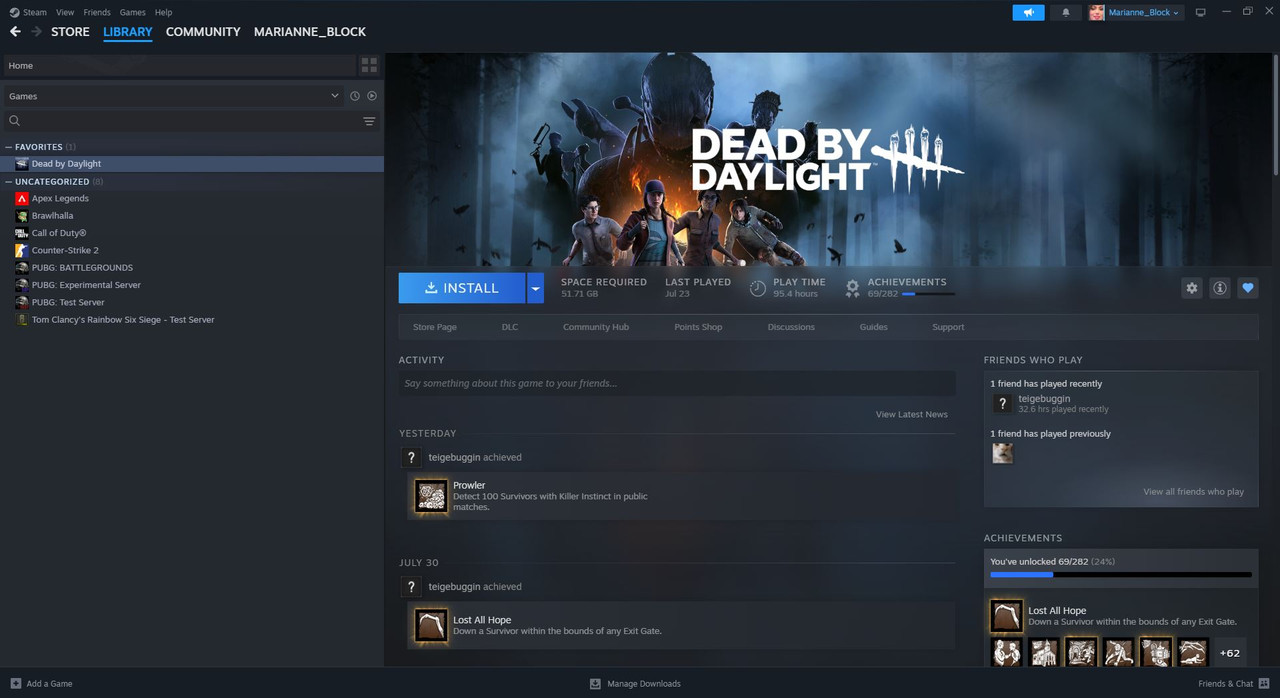The width and height of the screenshot is (1280, 698).
Task: Collapse the Uncategorized category
Action: coord(9,182)
